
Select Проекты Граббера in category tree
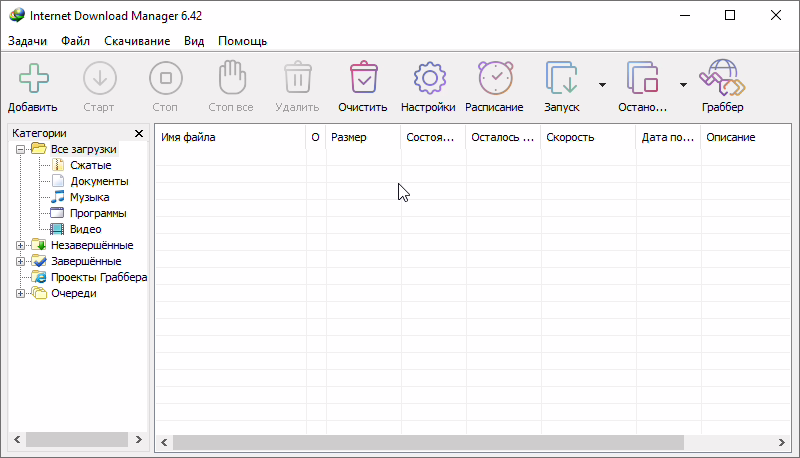[x=99, y=277]
